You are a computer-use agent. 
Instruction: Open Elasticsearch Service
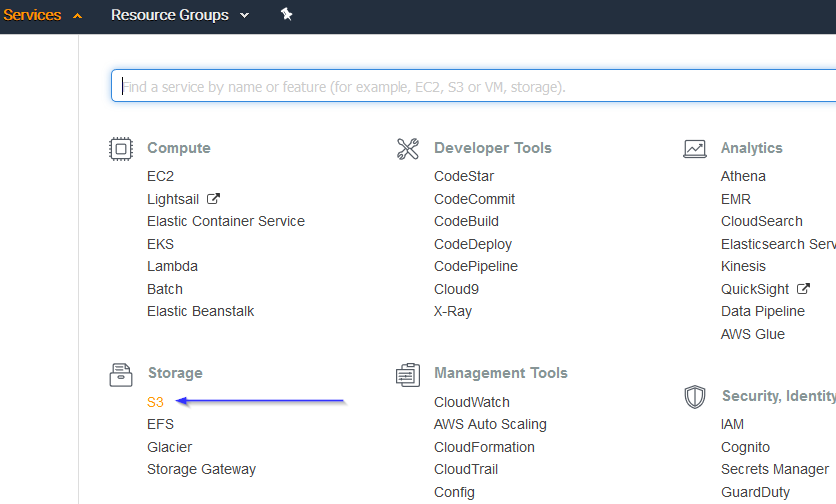click(x=778, y=244)
